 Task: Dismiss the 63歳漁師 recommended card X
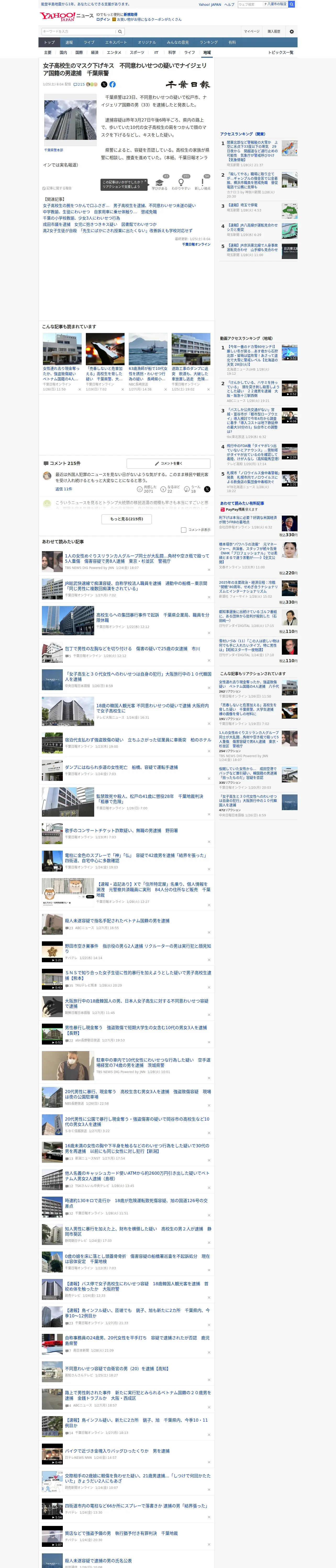165,390
